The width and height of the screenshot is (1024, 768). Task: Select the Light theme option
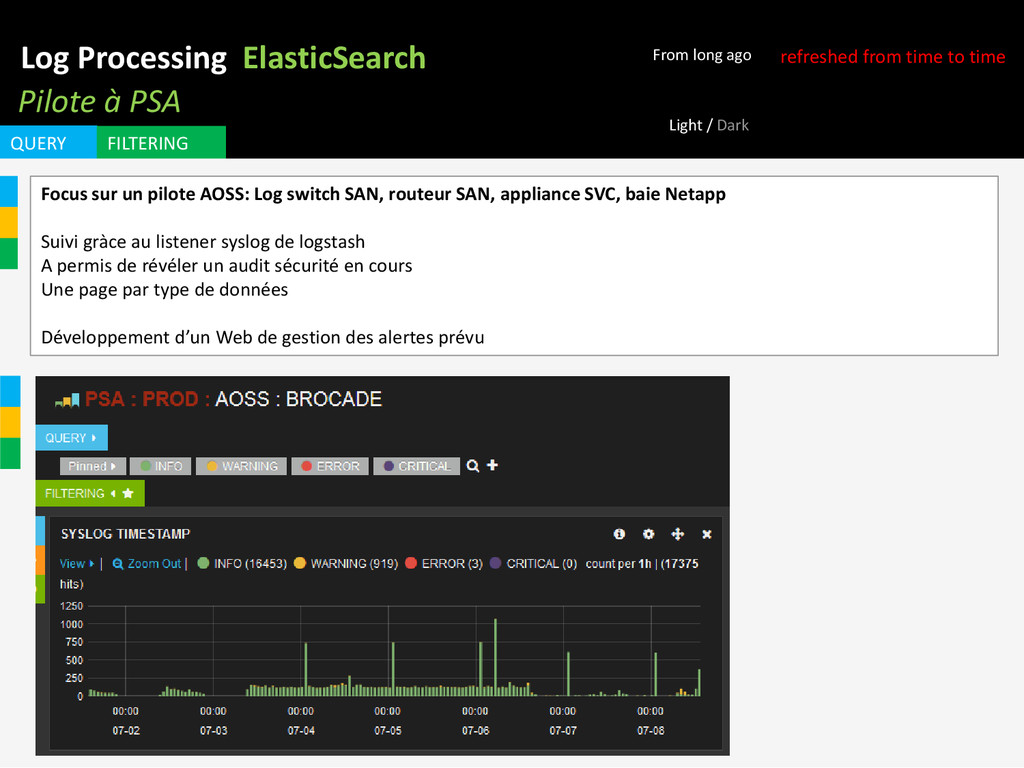point(684,125)
